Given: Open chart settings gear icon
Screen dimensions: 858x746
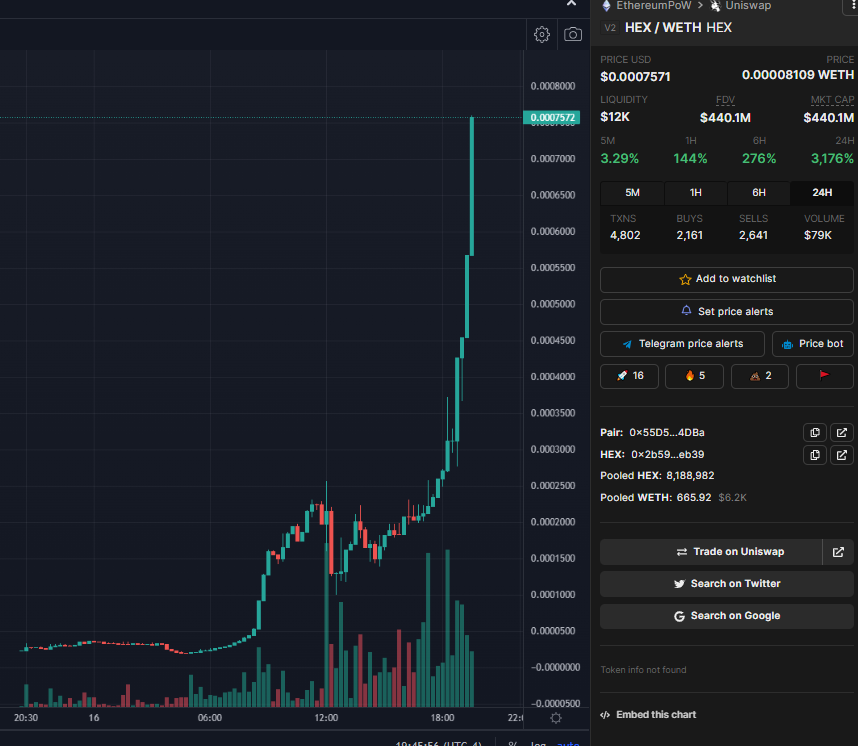Looking at the screenshot, I should (x=542, y=34).
